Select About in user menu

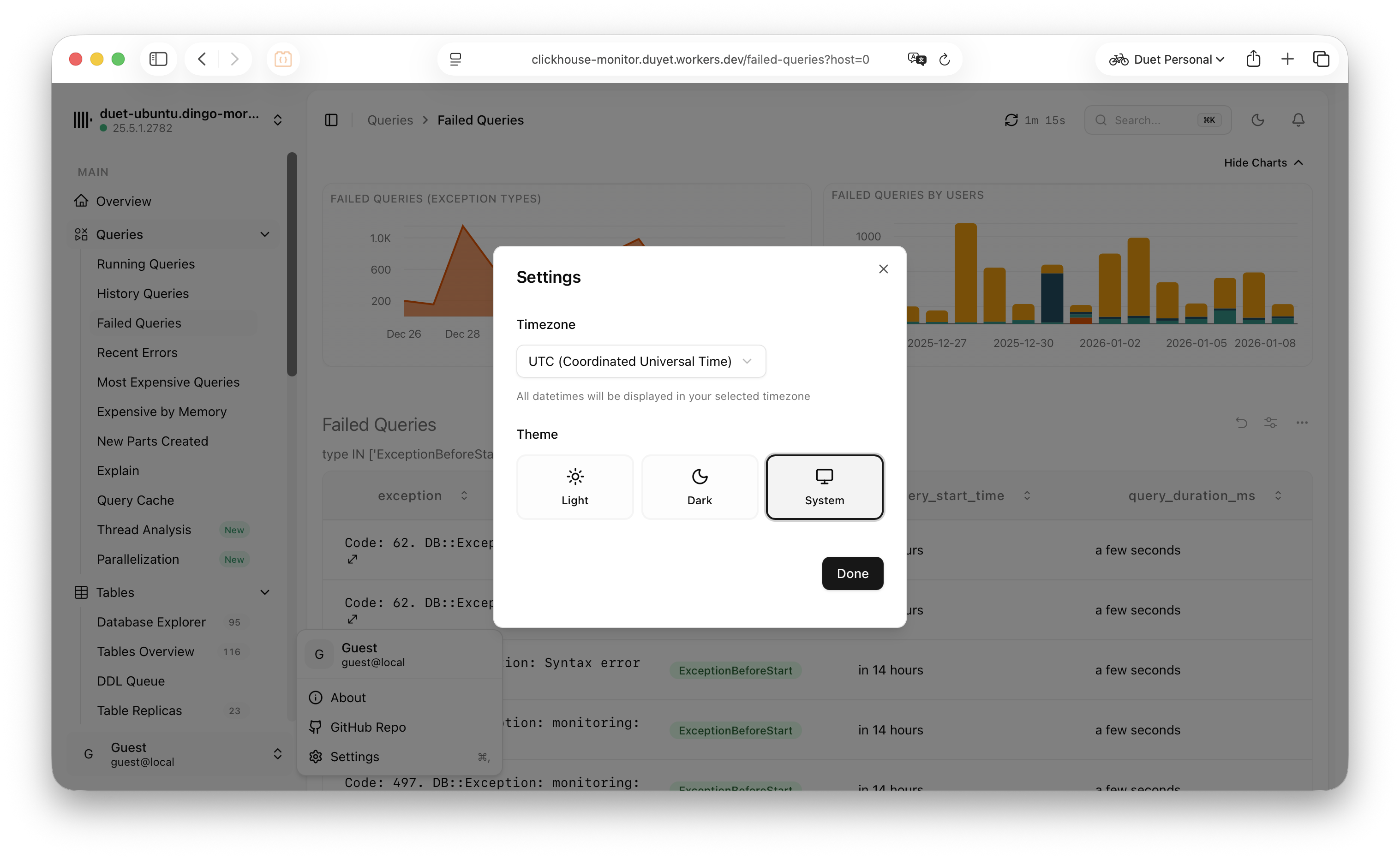[348, 698]
